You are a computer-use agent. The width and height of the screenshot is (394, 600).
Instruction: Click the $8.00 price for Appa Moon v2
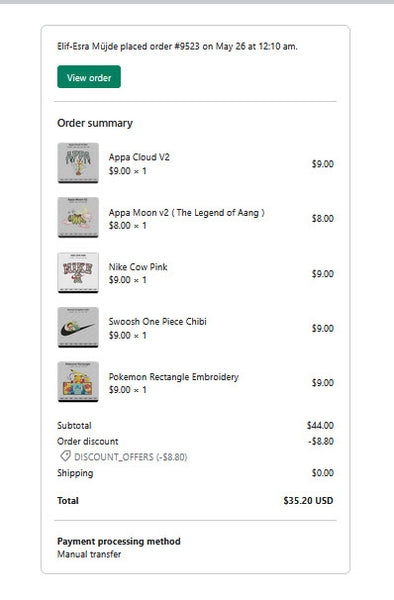point(322,218)
